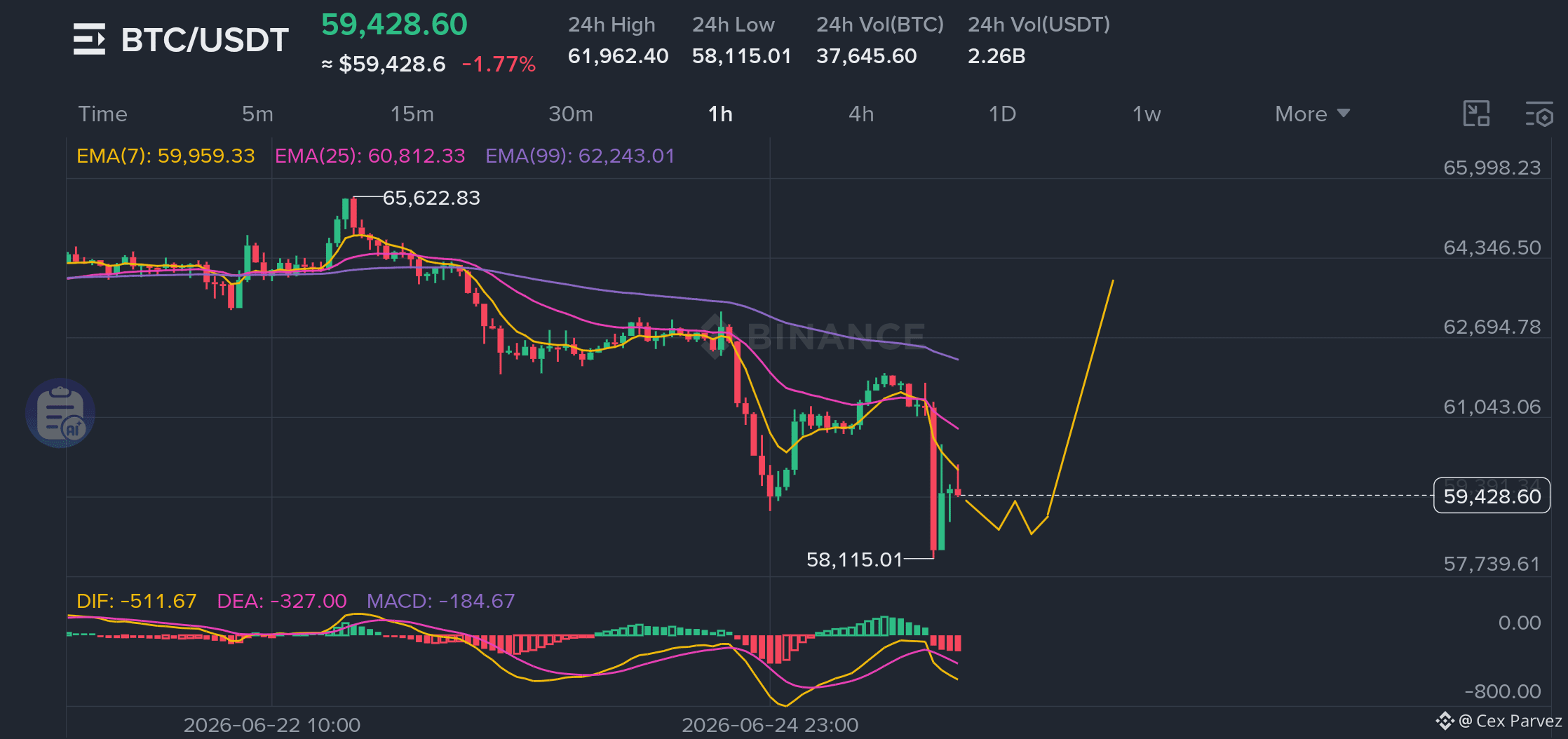Open the trading pair list menu icon
The height and width of the screenshot is (739, 1568).
pos(89,39)
